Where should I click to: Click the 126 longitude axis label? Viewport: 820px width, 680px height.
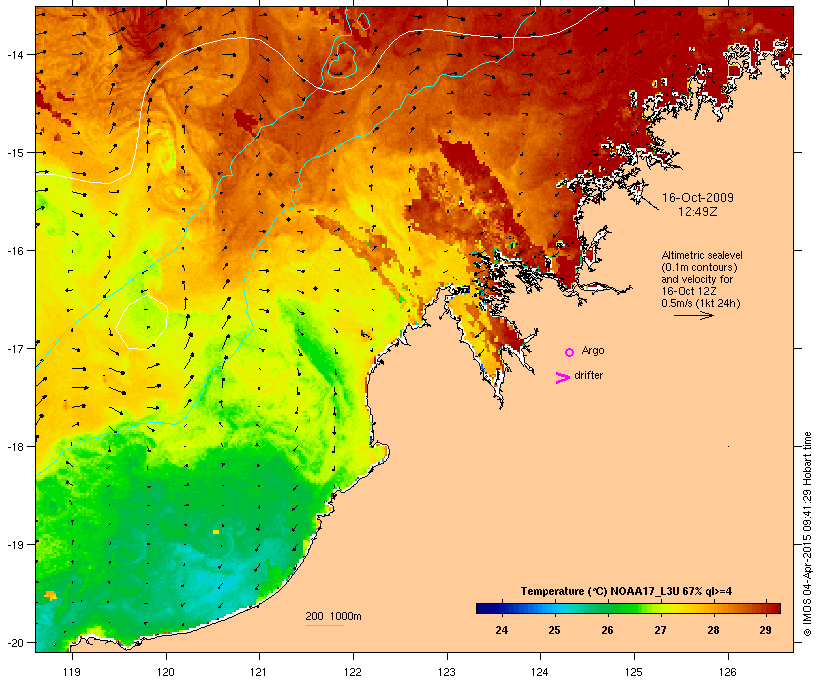point(727,672)
